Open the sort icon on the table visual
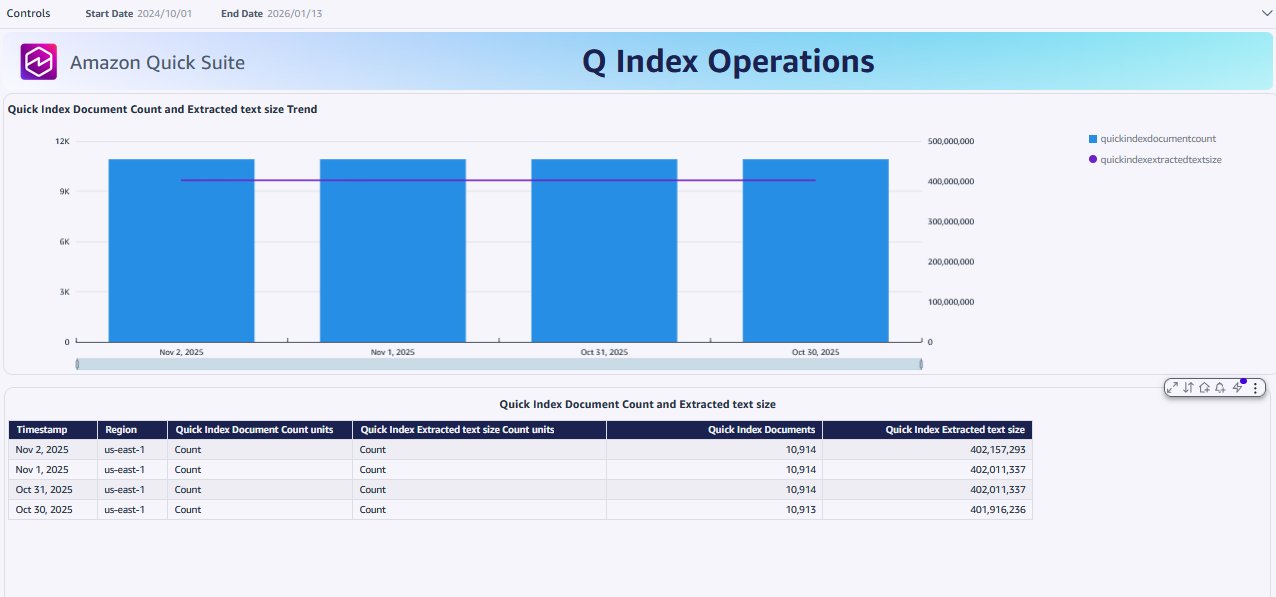This screenshot has height=597, width=1276. [x=1188, y=388]
